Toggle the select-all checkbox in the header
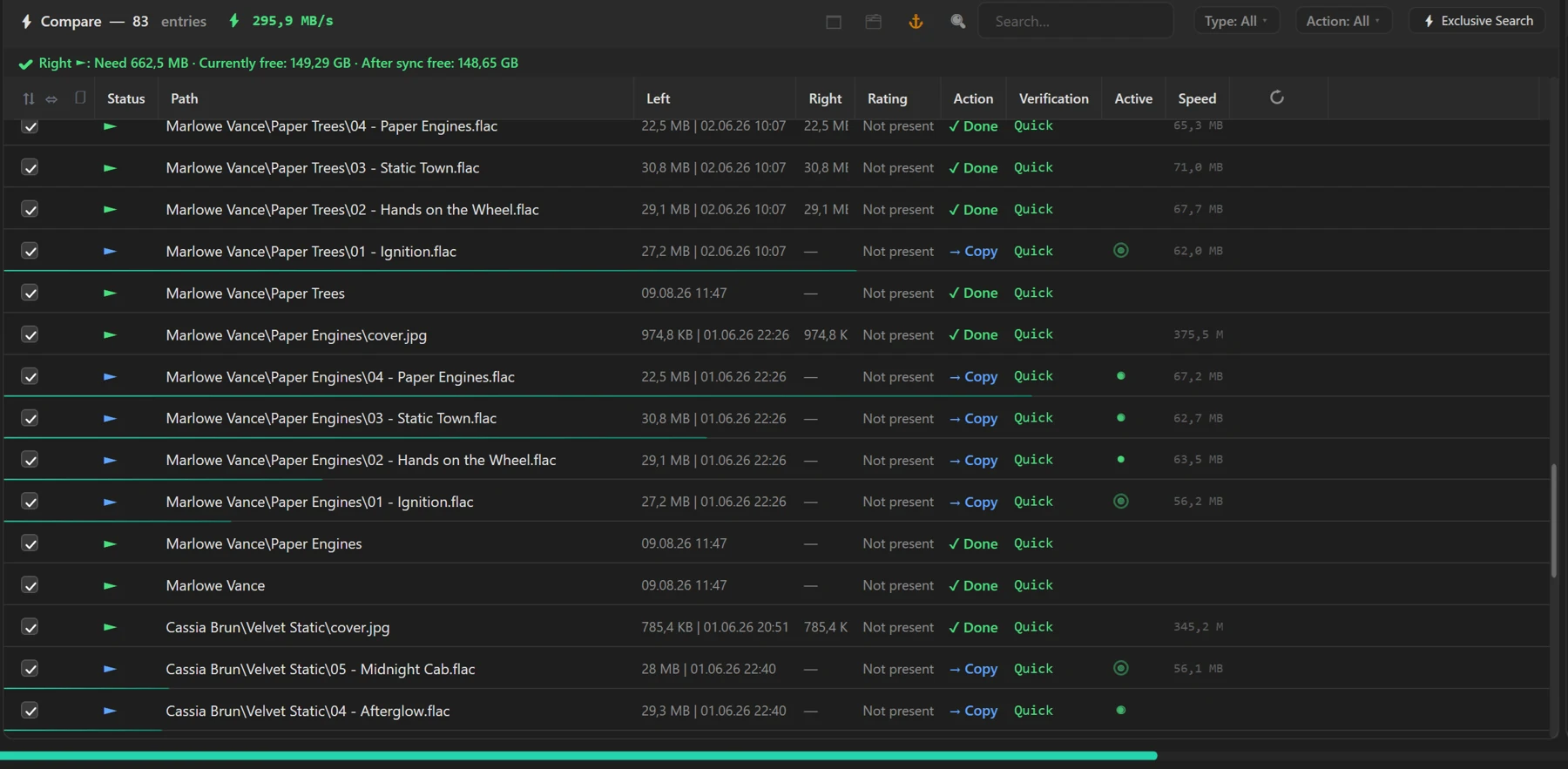This screenshot has width=1568, height=769. point(80,98)
